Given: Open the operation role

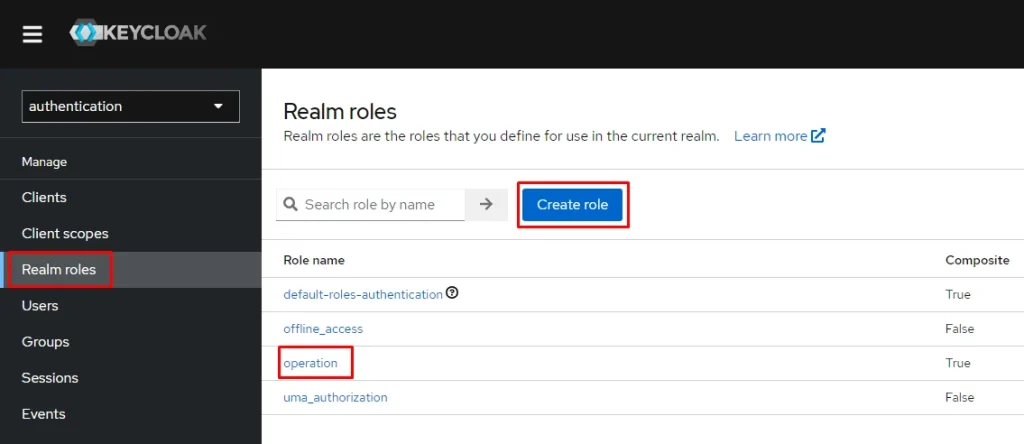Looking at the screenshot, I should point(311,363).
